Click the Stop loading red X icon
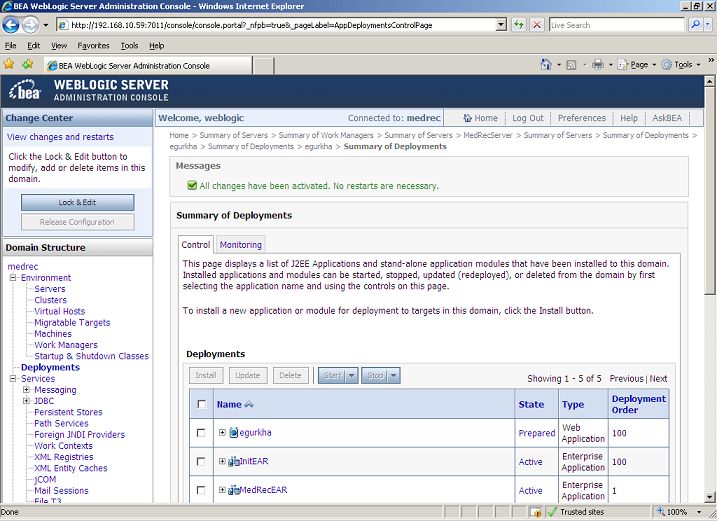 537,25
